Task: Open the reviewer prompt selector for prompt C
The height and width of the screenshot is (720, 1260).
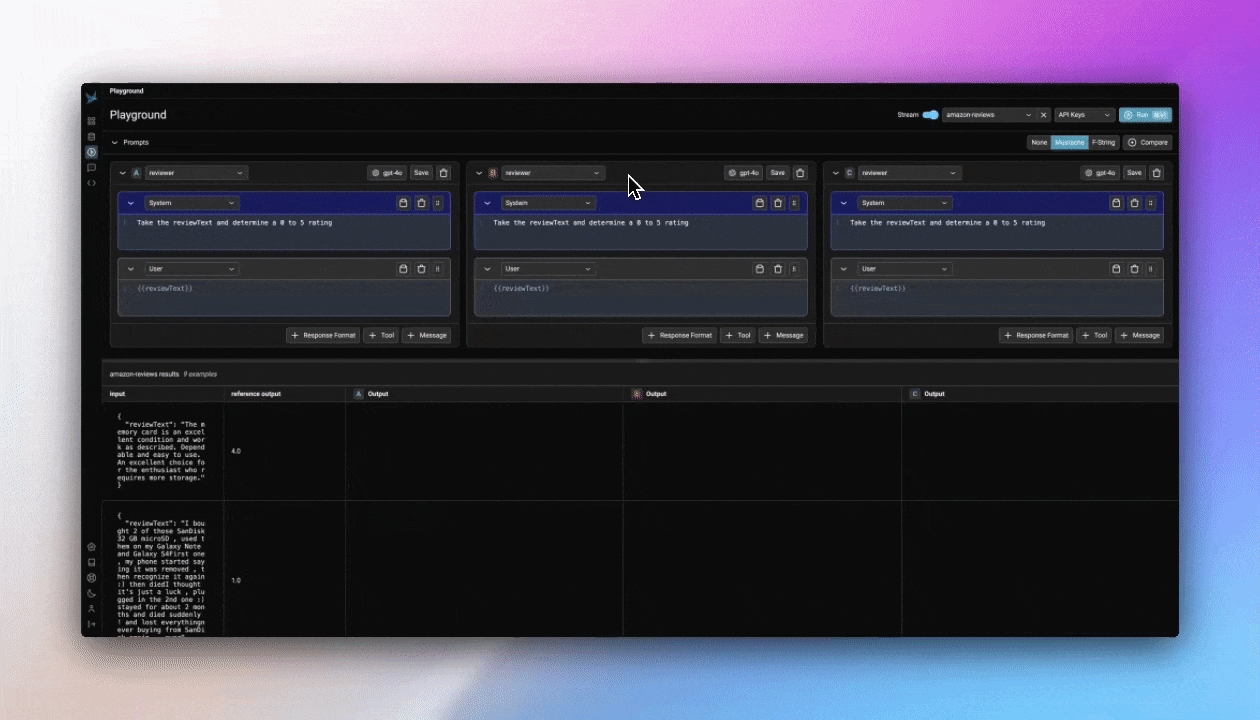Action: (x=910, y=173)
